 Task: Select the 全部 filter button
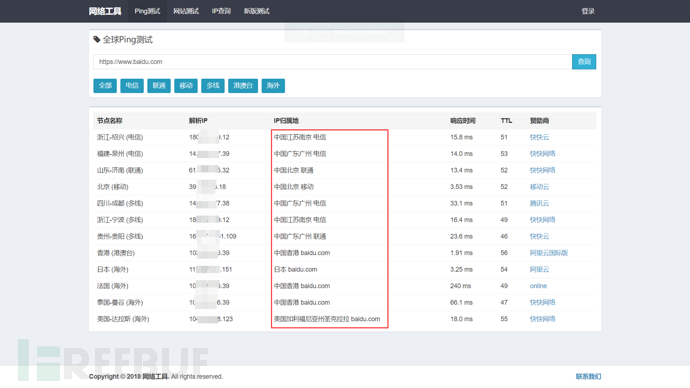[105, 85]
